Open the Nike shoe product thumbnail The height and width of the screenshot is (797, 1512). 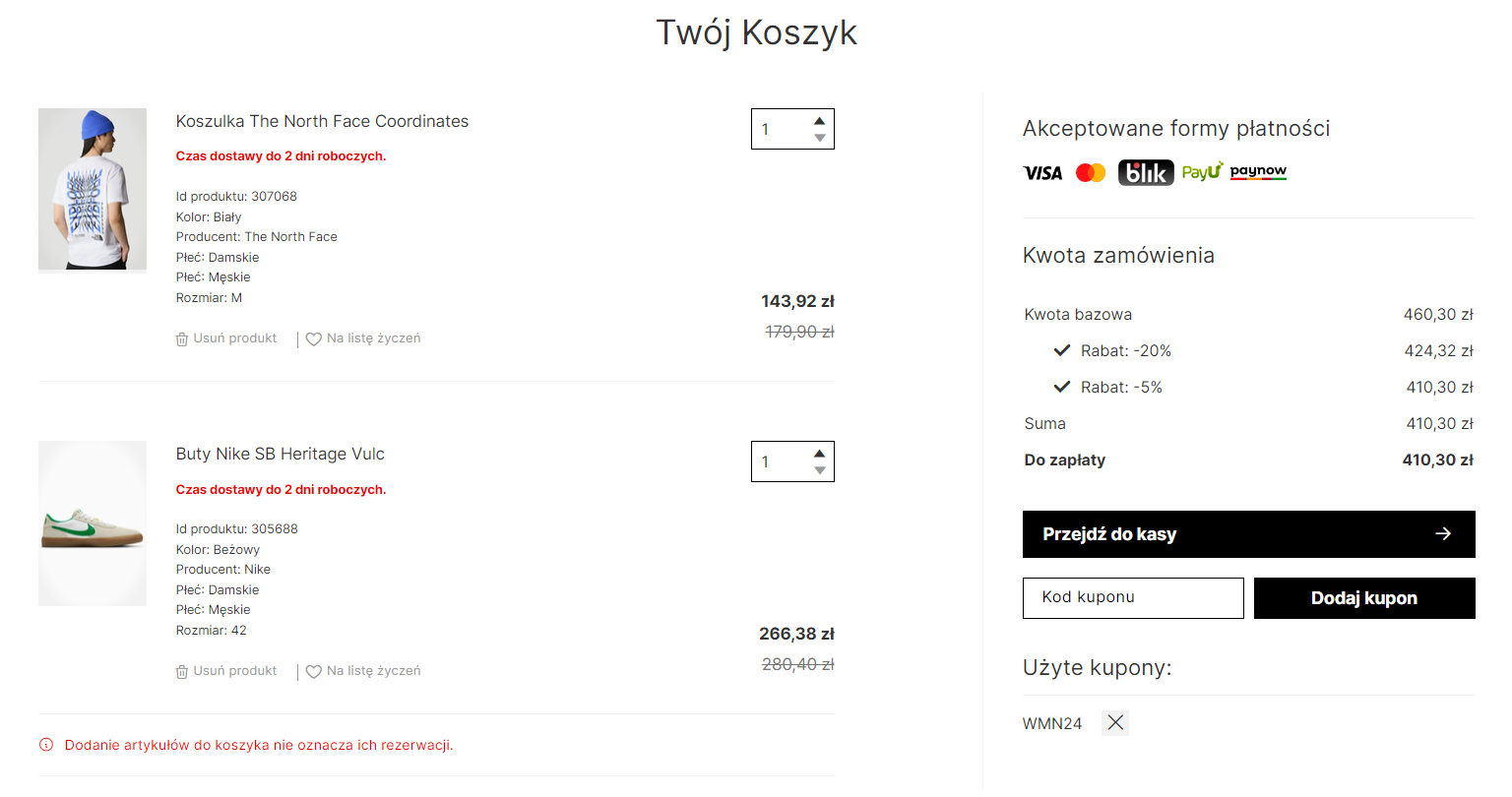click(93, 523)
